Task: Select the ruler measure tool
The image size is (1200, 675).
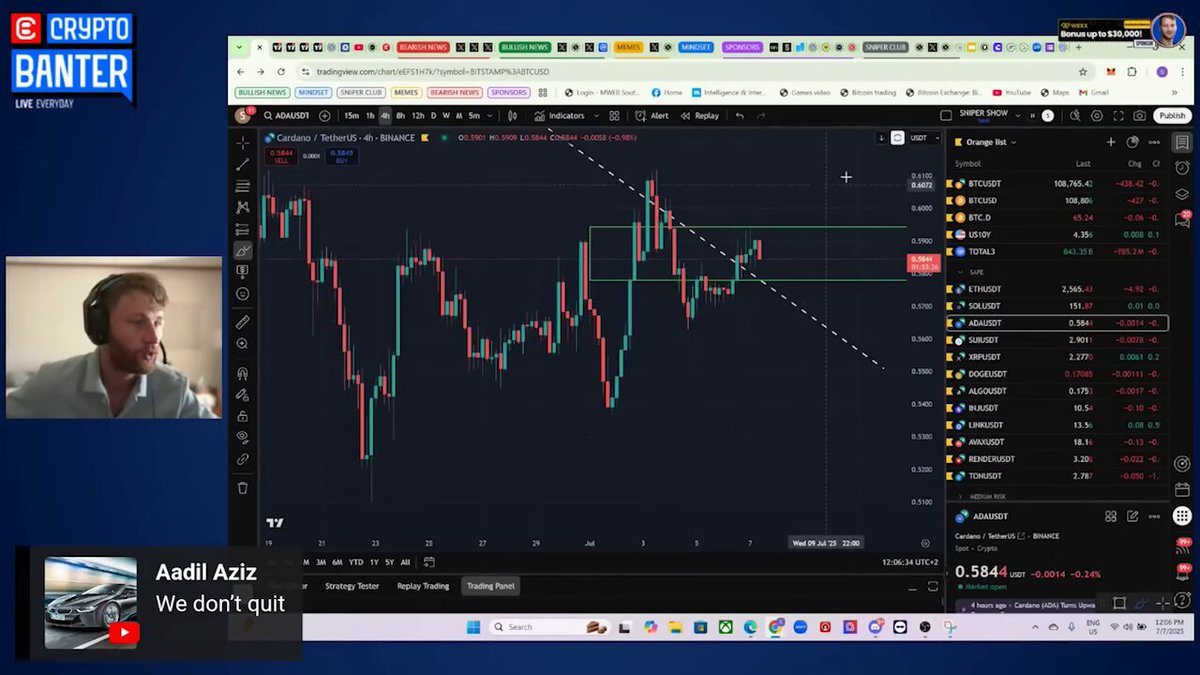Action: [242, 322]
